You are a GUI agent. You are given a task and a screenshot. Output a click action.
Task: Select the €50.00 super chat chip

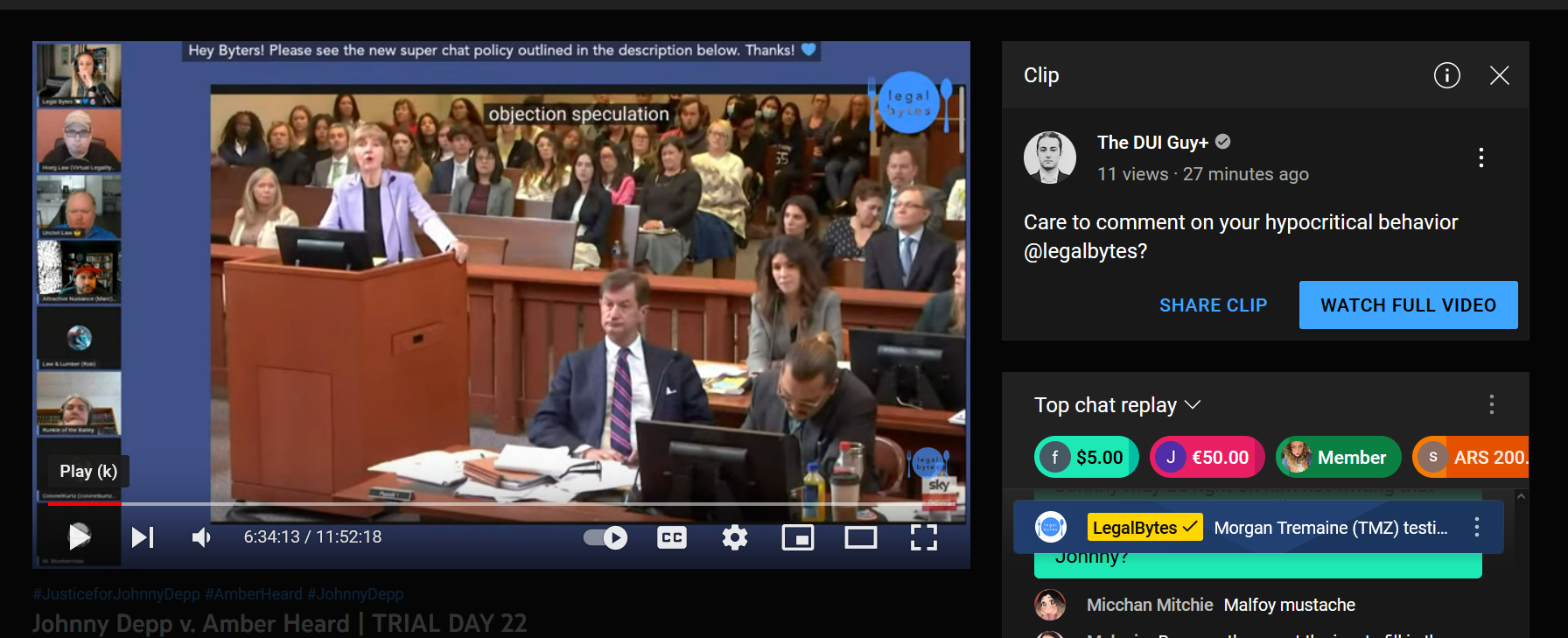(1207, 457)
